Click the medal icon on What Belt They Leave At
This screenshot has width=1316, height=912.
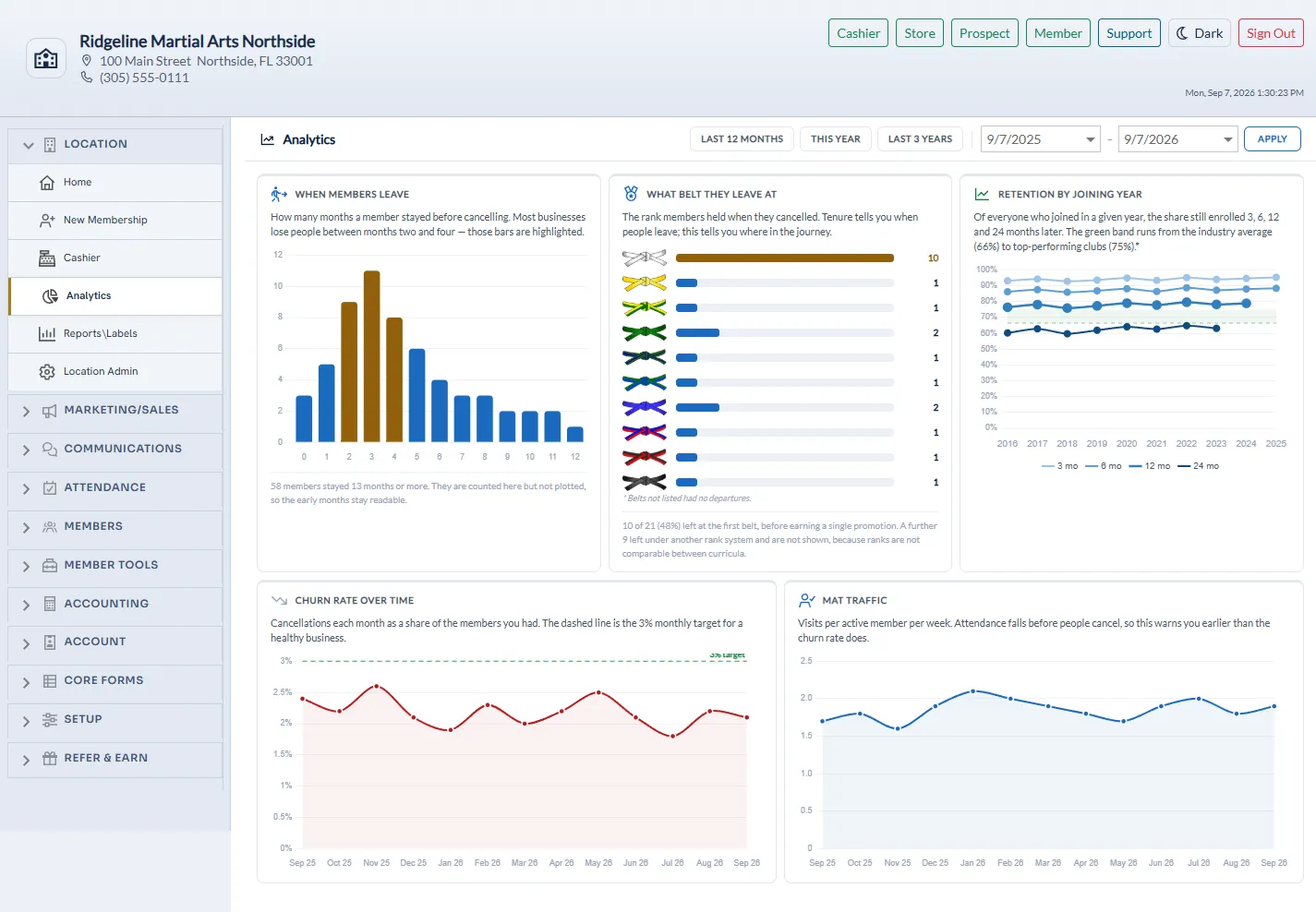point(631,194)
